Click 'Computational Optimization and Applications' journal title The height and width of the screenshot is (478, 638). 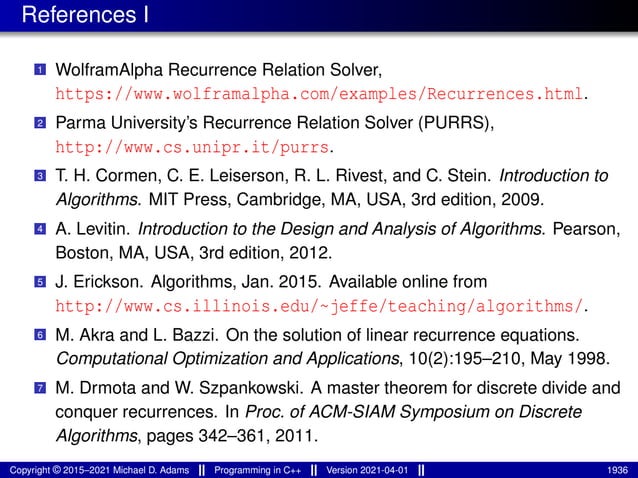(227, 359)
